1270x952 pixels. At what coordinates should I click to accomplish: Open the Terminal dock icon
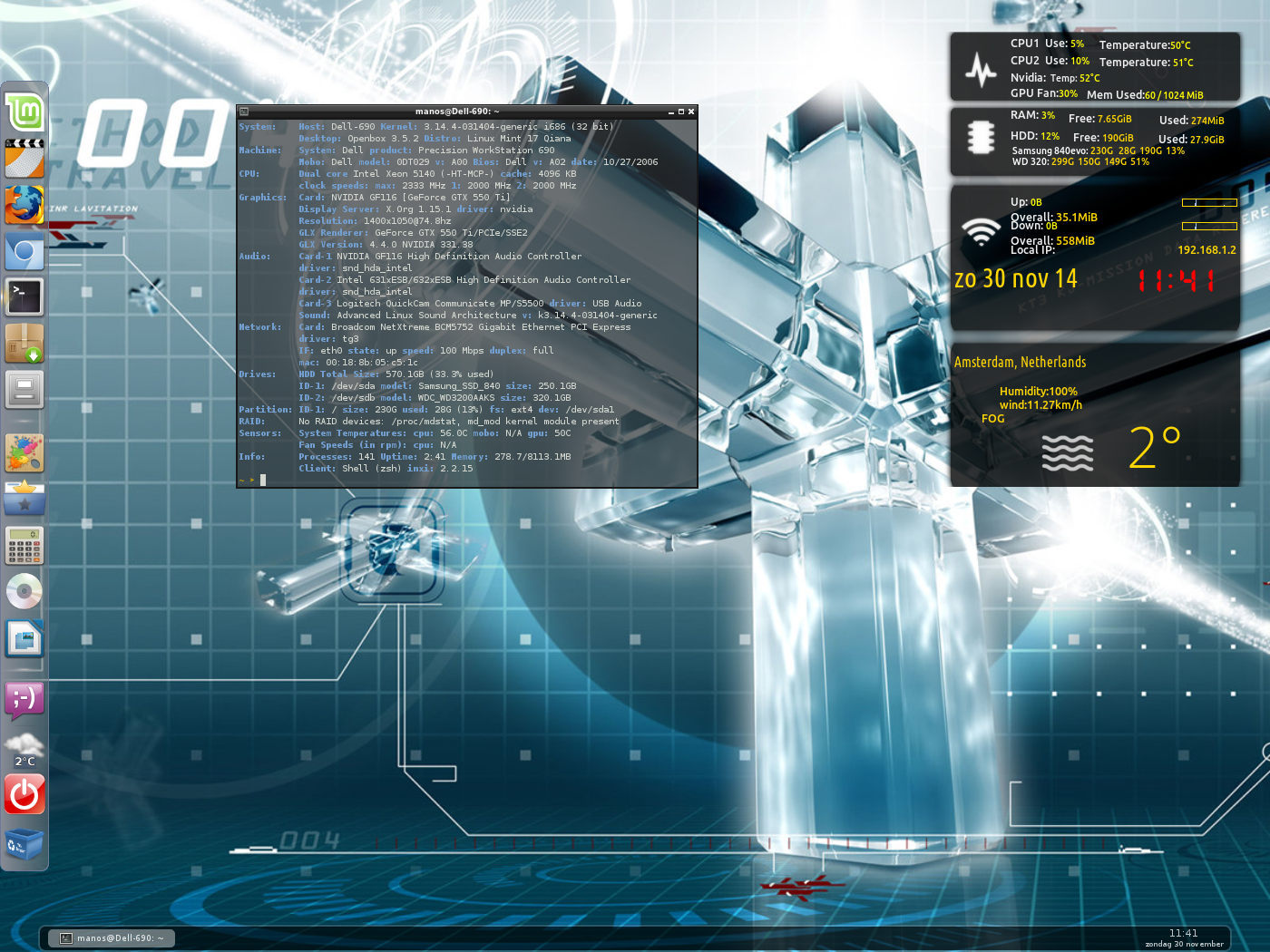pyautogui.click(x=24, y=296)
